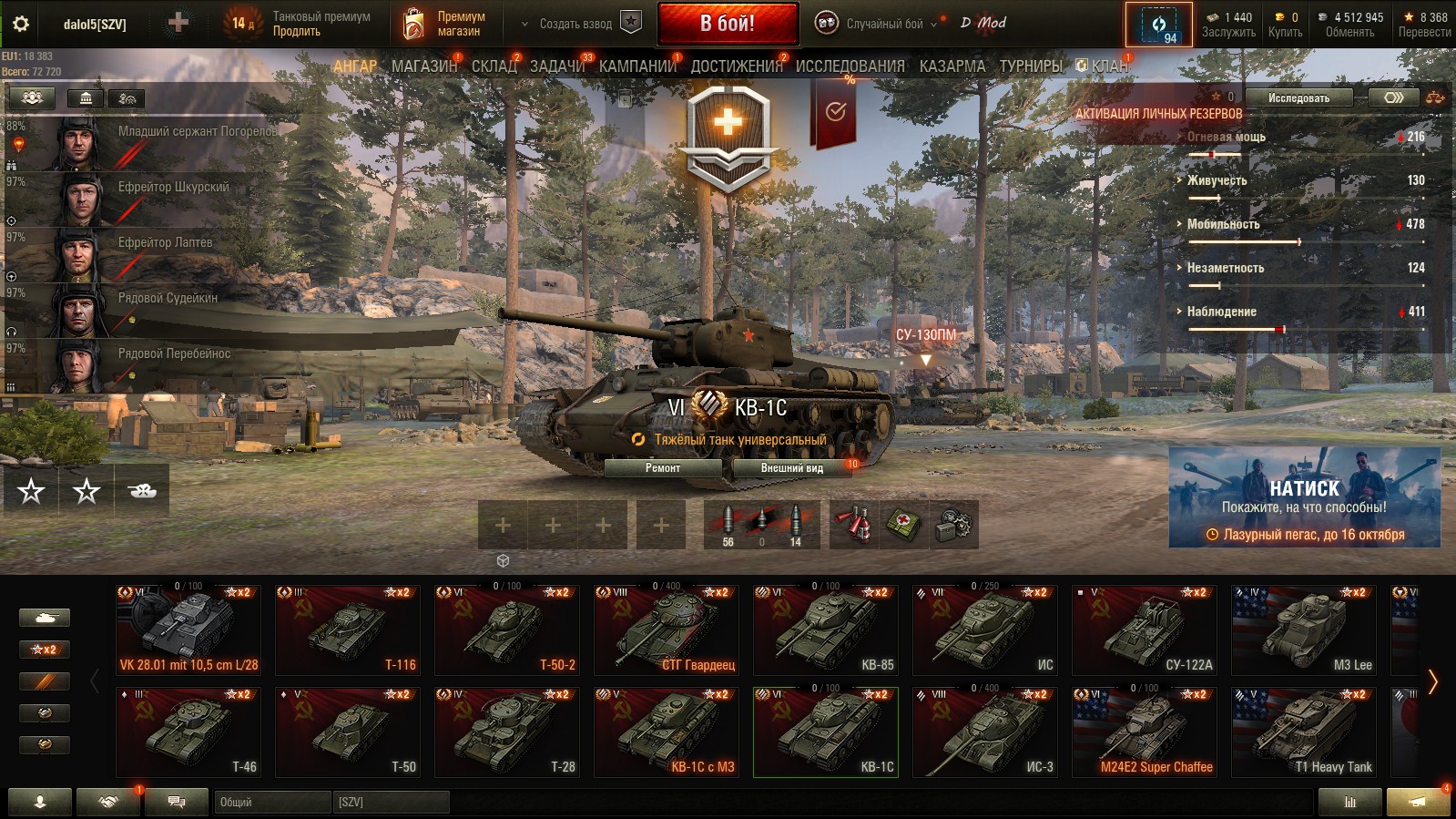Viewport: 1456px width, 819px height.
Task: Open the notifications megaphone icon
Action: pos(1418,802)
